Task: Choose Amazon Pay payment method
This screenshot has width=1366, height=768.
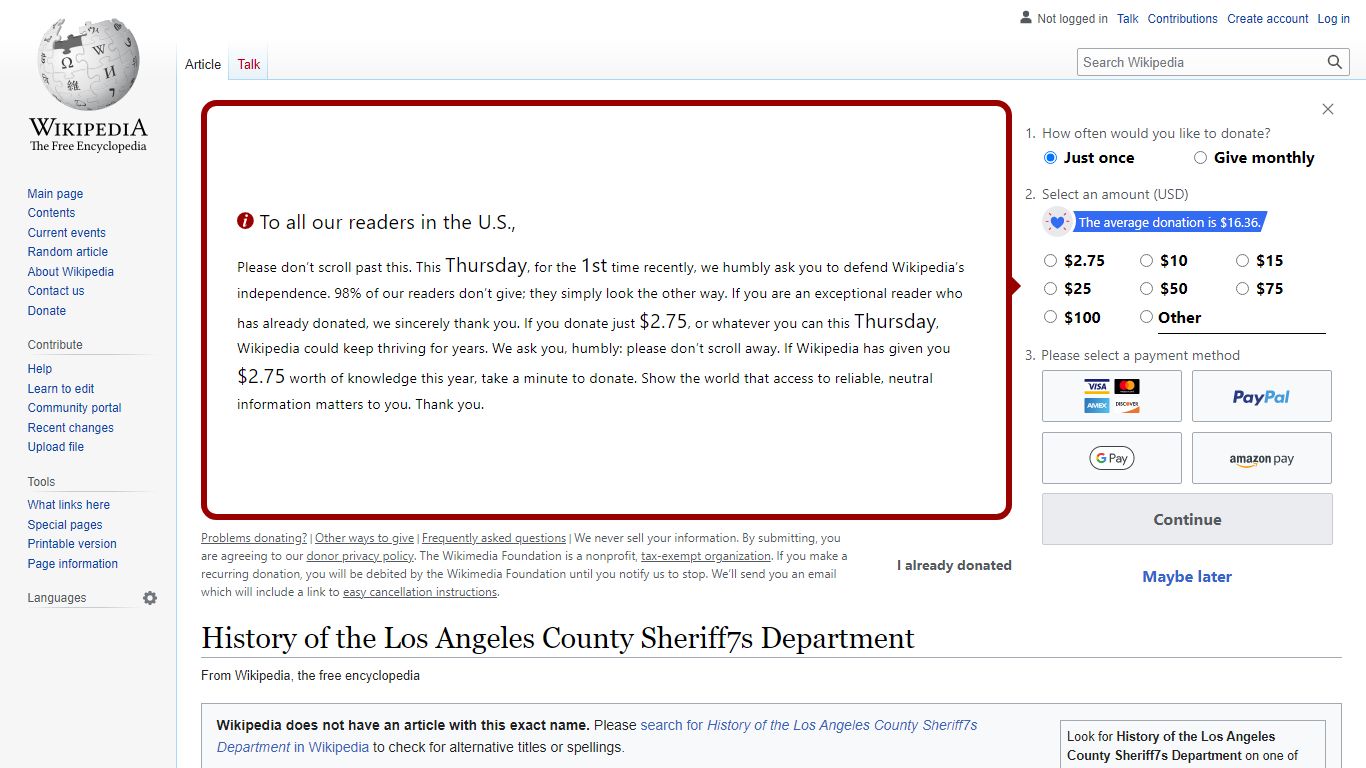Action: (1262, 458)
